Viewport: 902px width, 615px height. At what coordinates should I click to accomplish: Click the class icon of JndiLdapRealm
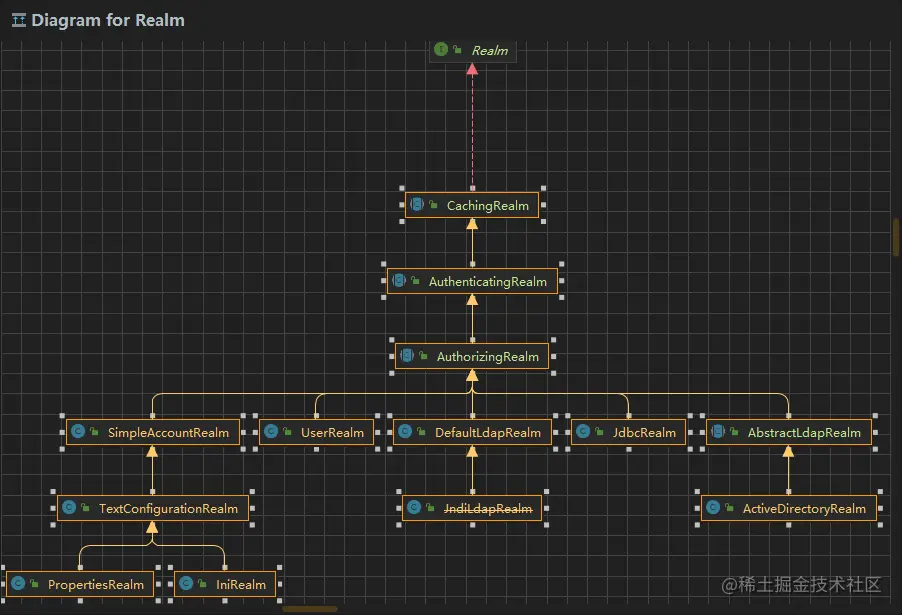(414, 507)
